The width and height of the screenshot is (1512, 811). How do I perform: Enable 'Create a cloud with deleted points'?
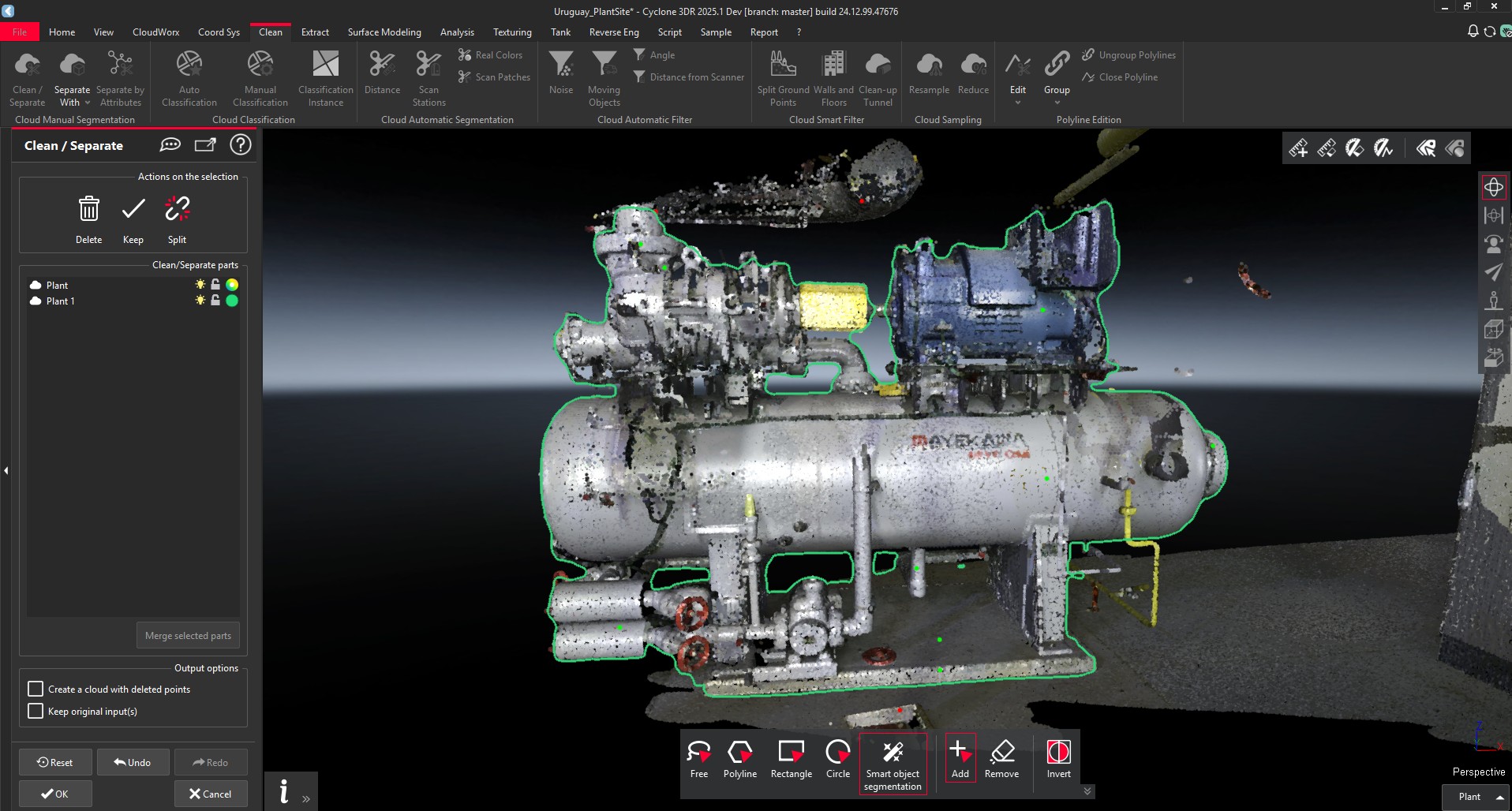point(36,689)
